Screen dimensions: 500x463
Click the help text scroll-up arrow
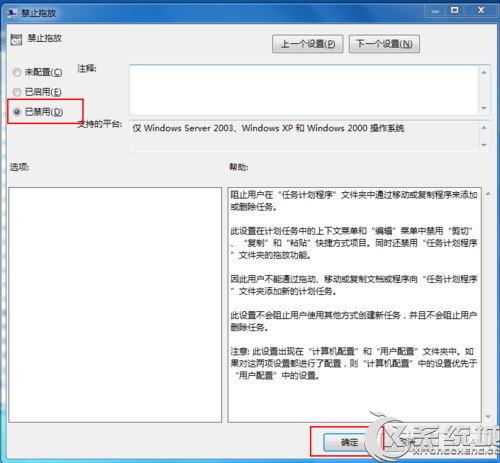[488, 194]
